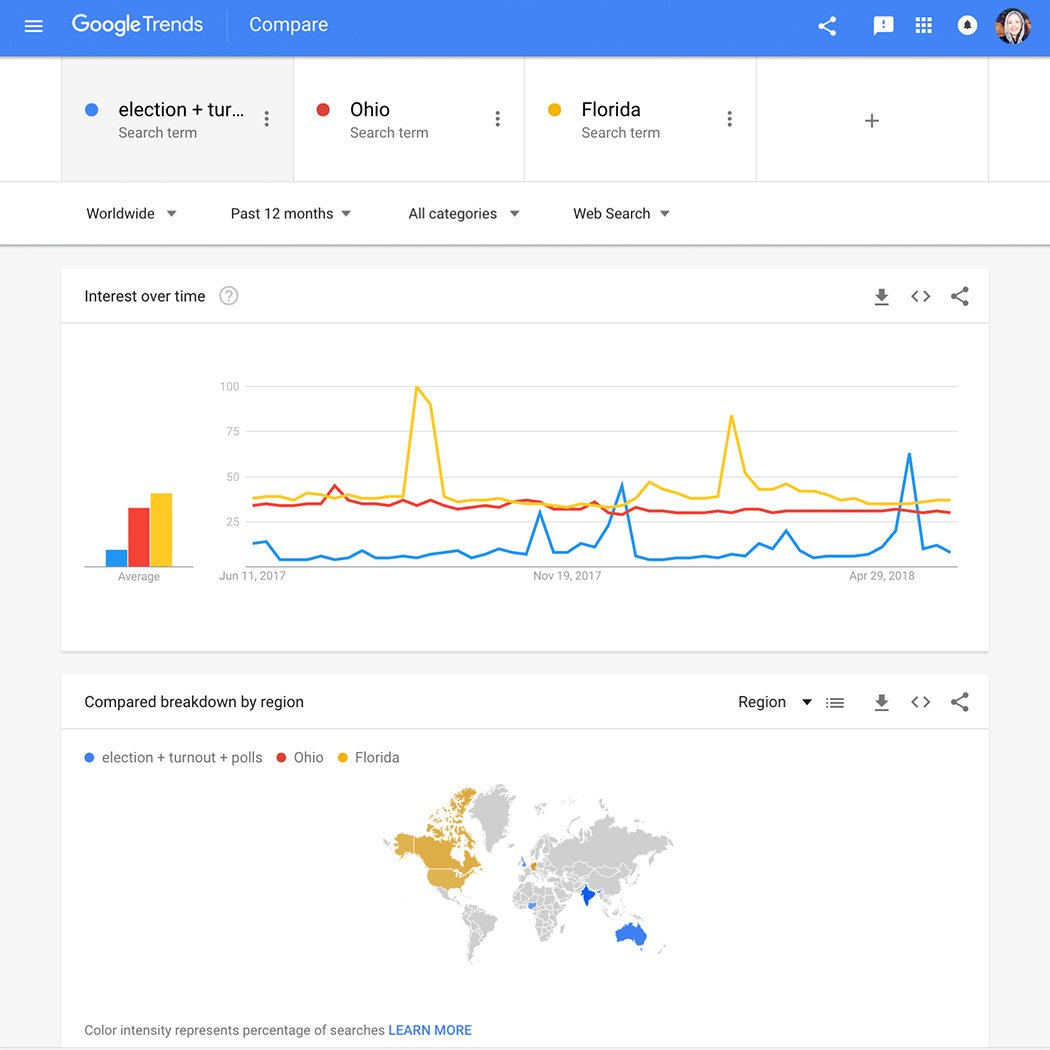This screenshot has width=1050, height=1050.
Task: Open the Web Search type dropdown
Action: click(621, 214)
